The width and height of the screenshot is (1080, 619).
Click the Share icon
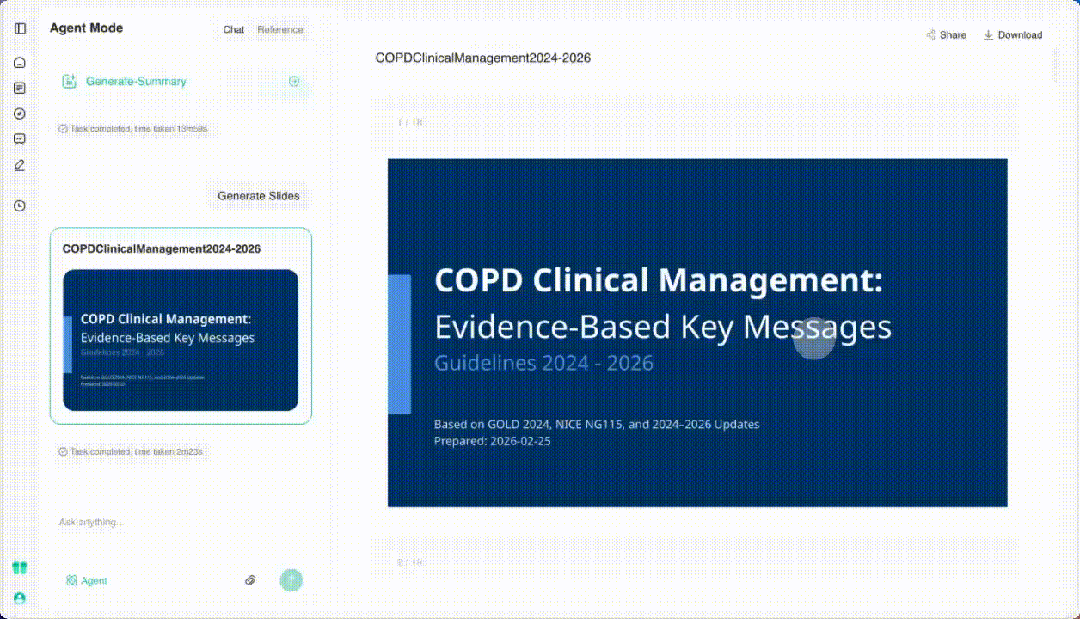coord(931,35)
